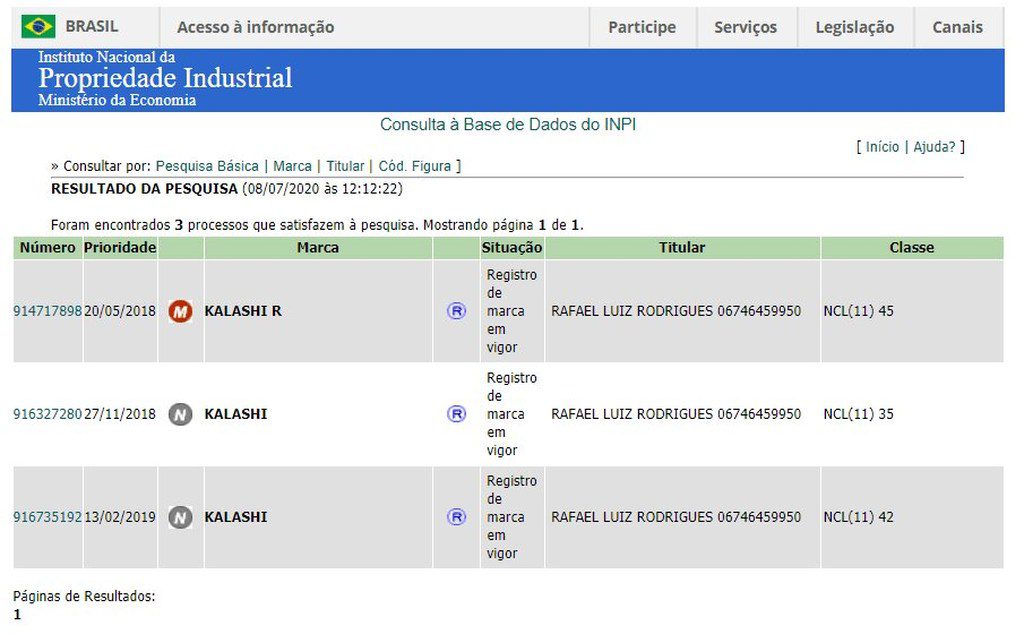Search by Titular link
The image size is (1024, 634).
[345, 166]
